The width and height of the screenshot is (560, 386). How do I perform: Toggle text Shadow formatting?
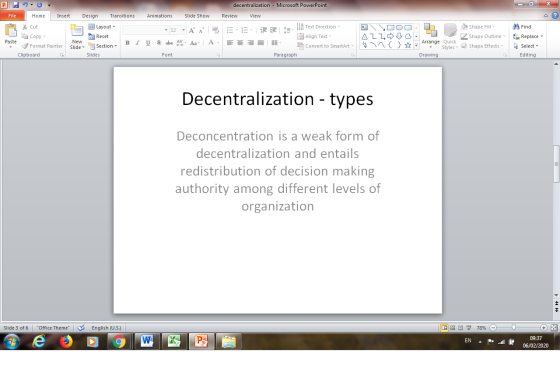click(159, 43)
